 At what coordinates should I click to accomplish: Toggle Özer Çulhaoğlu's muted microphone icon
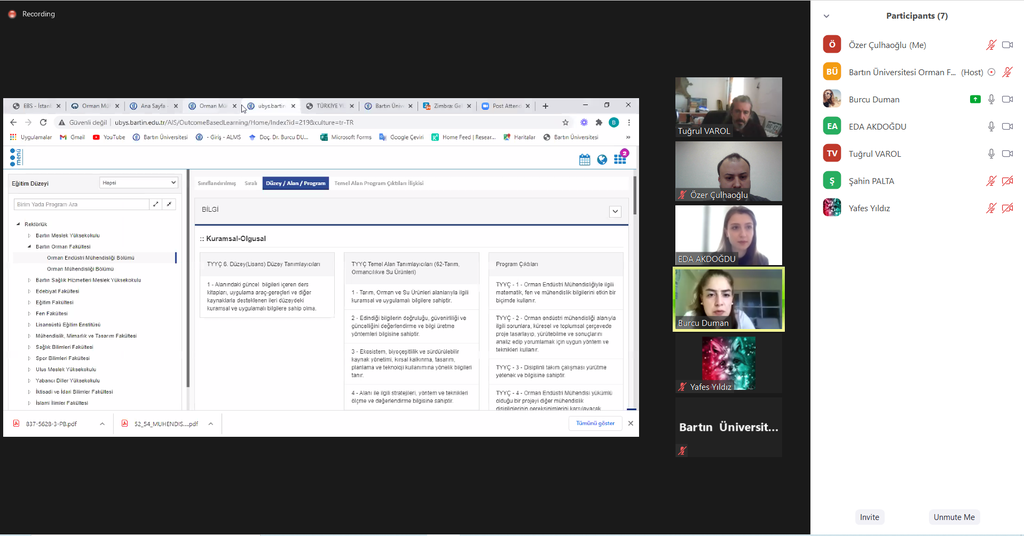pos(991,45)
